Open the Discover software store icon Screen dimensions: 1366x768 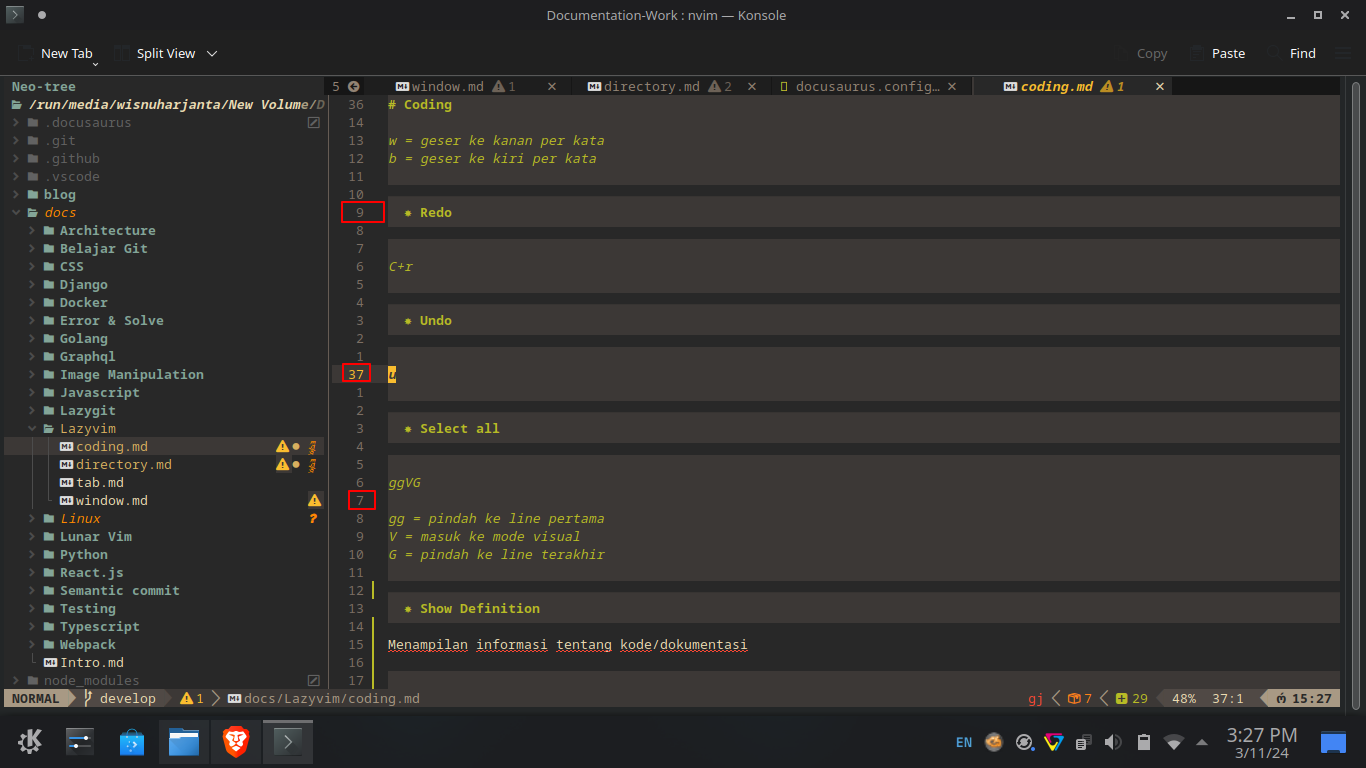coord(131,741)
